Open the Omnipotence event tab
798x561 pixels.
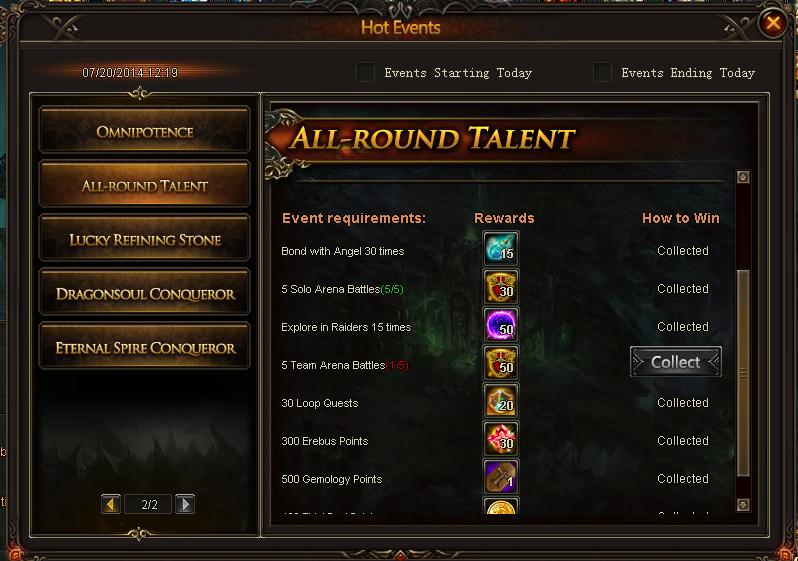tap(145, 132)
